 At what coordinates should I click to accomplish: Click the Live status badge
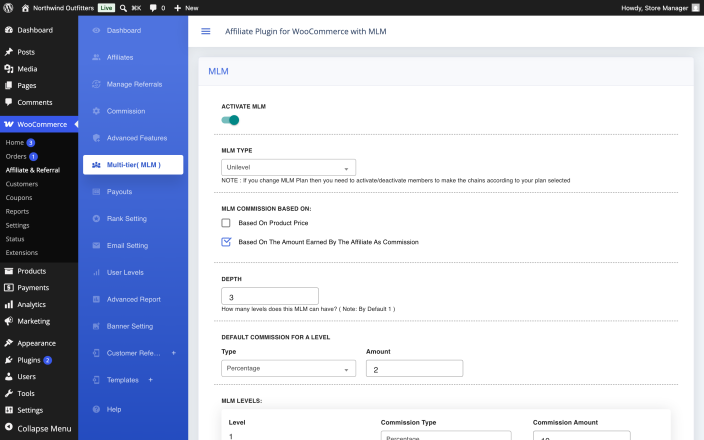(106, 8)
